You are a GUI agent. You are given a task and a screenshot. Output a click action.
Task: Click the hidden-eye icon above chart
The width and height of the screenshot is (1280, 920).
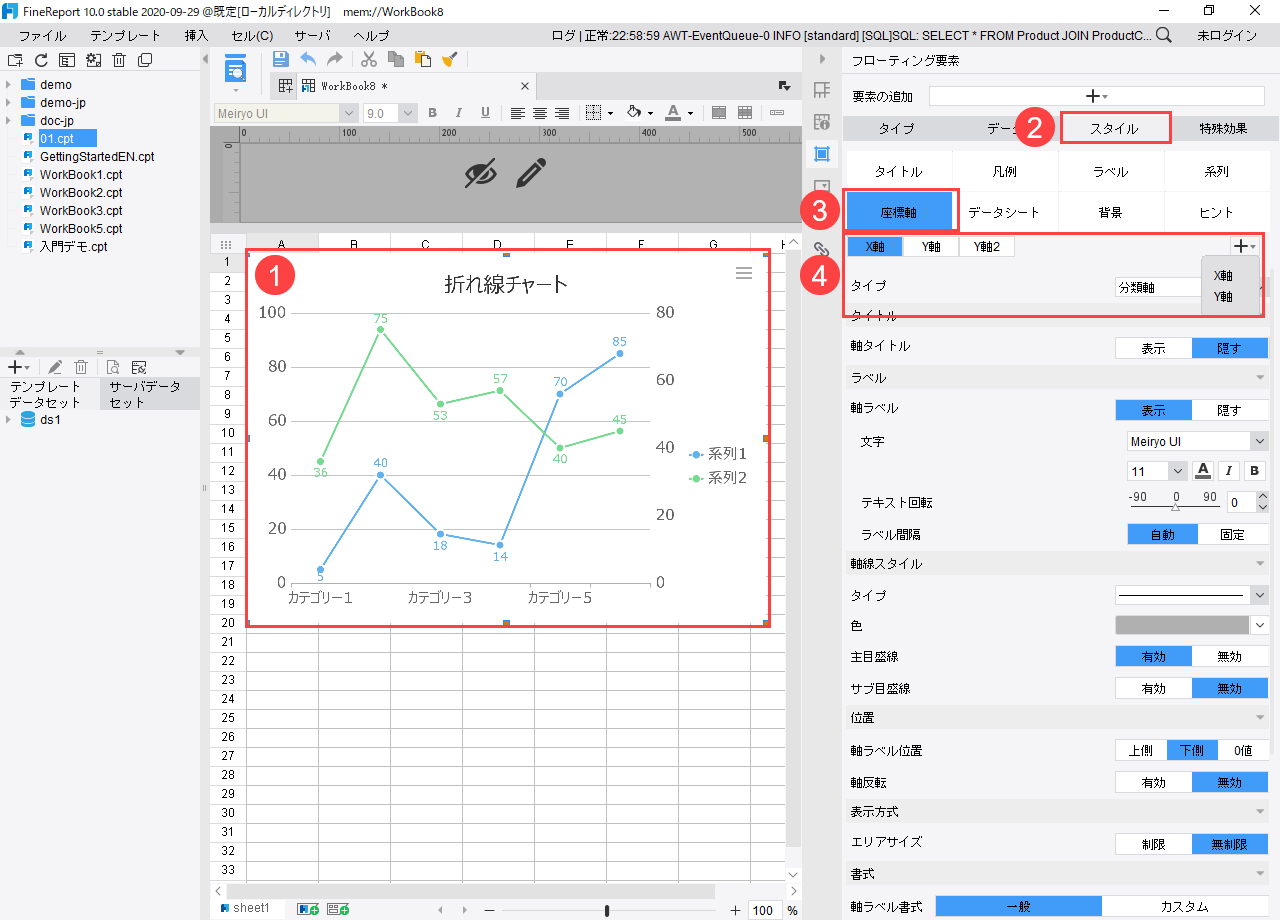click(481, 174)
